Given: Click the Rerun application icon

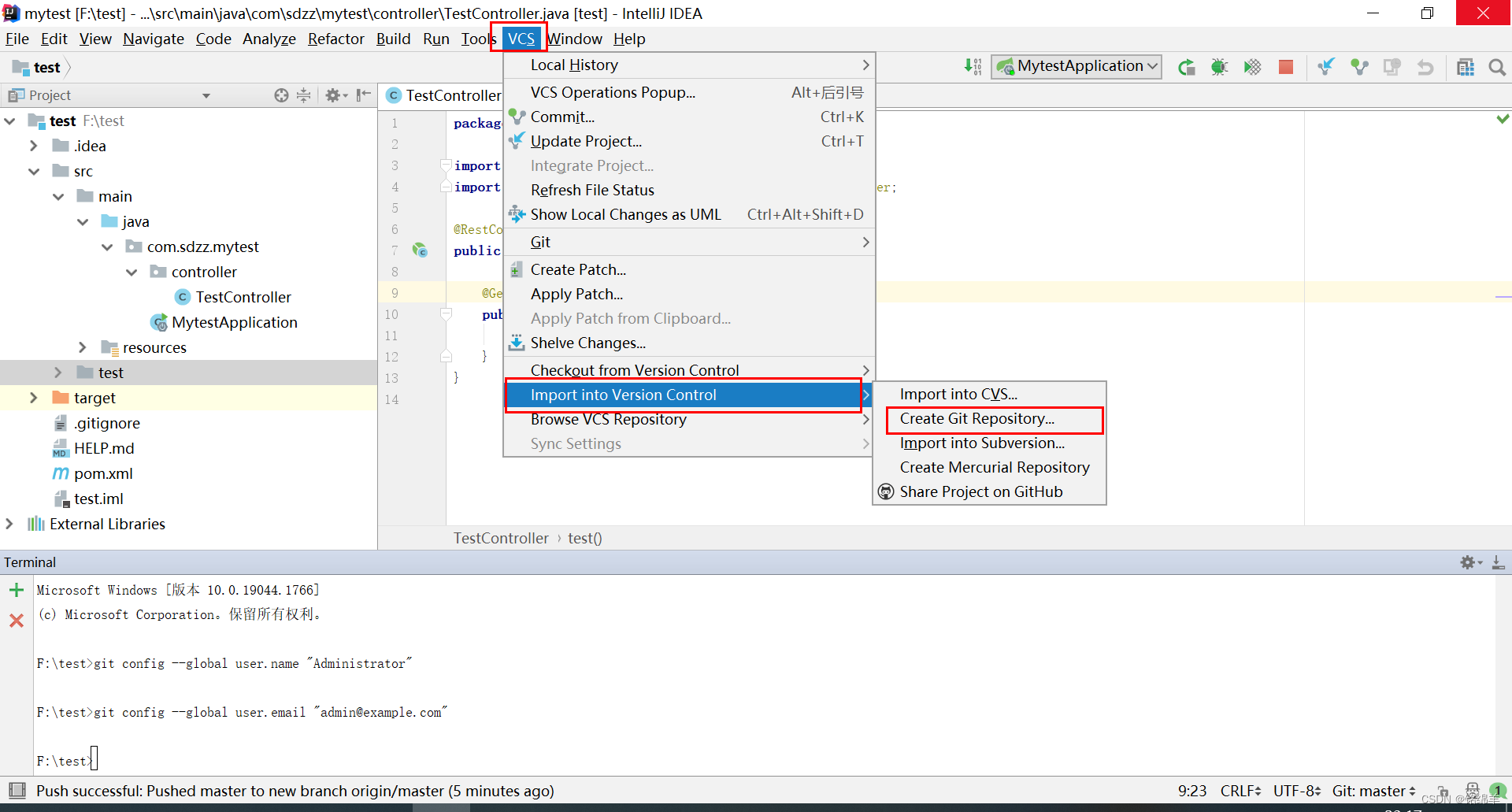Looking at the screenshot, I should (1187, 67).
